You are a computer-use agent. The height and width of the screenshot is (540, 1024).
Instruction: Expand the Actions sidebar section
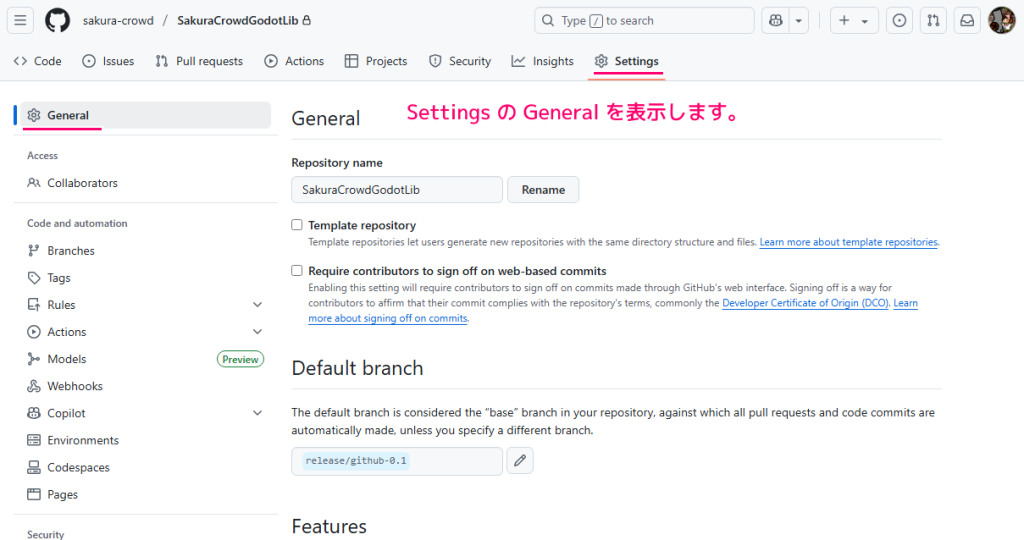coord(257,332)
